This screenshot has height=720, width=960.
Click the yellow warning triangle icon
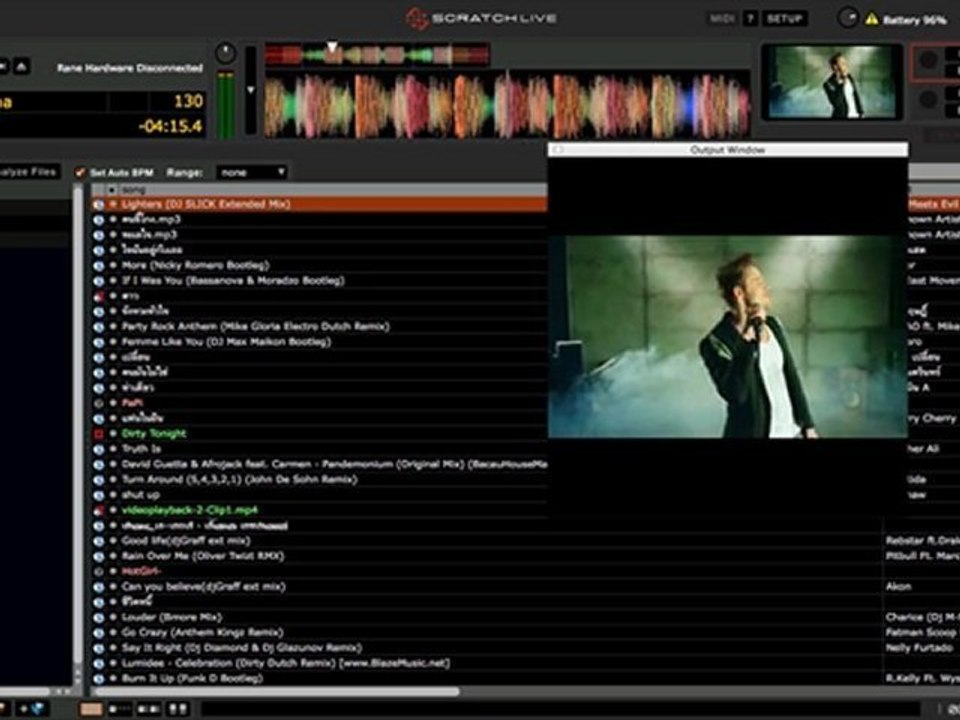tap(871, 19)
